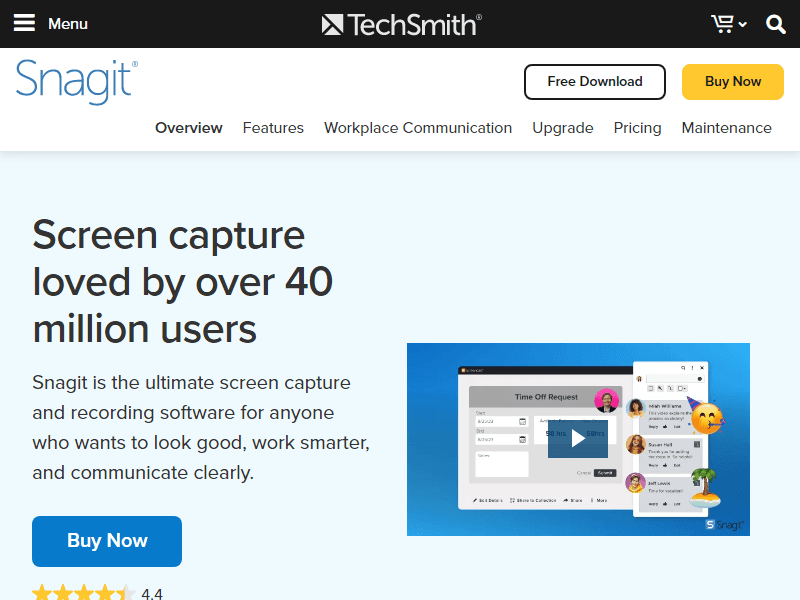Click the search magnifier icon
The width and height of the screenshot is (800, 600).
click(776, 24)
